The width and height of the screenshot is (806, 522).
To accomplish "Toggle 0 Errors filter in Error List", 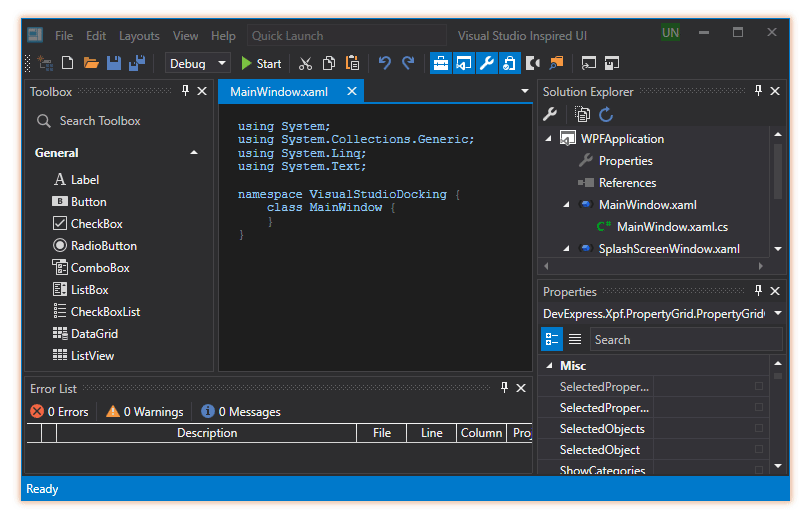I will point(59,412).
